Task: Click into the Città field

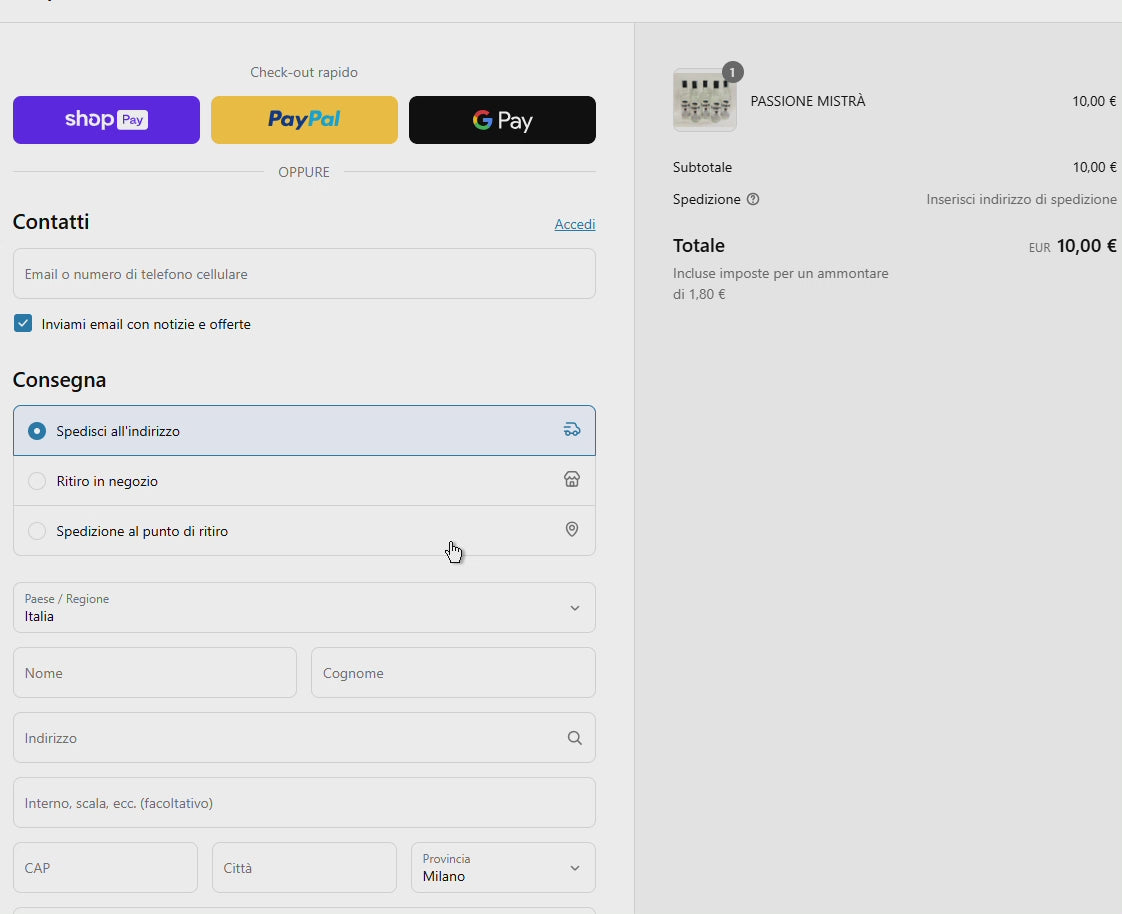Action: pyautogui.click(x=304, y=867)
